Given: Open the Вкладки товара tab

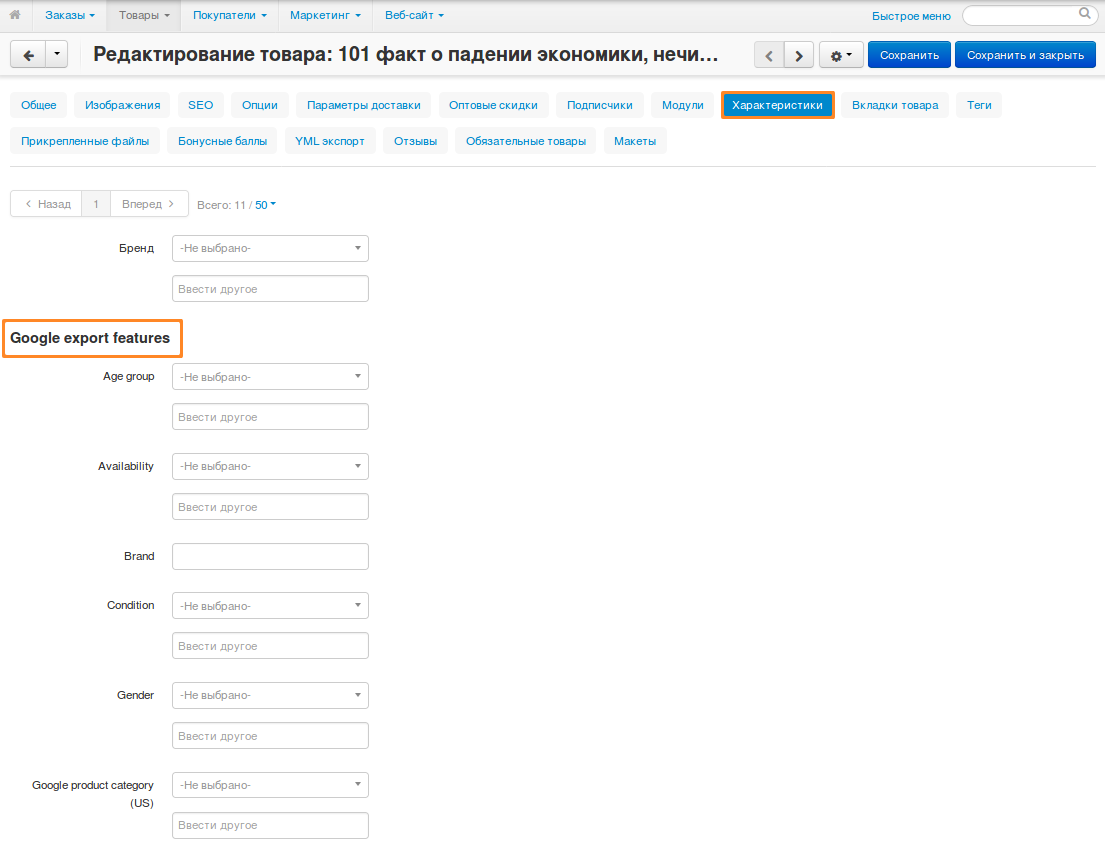Looking at the screenshot, I should click(x=895, y=105).
